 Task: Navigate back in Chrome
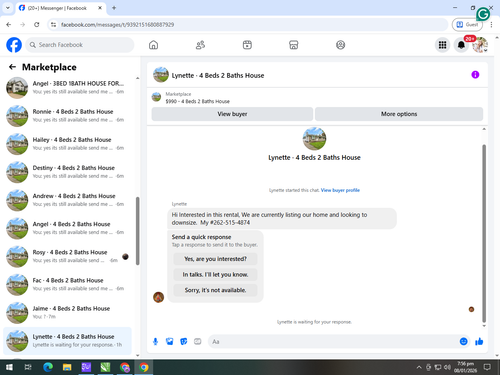coord(9,24)
